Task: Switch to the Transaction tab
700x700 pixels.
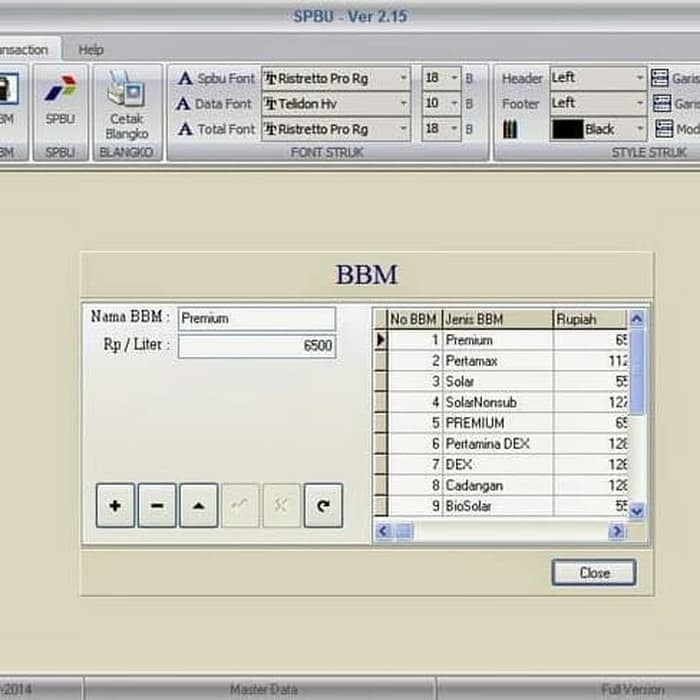Action: [x=24, y=49]
